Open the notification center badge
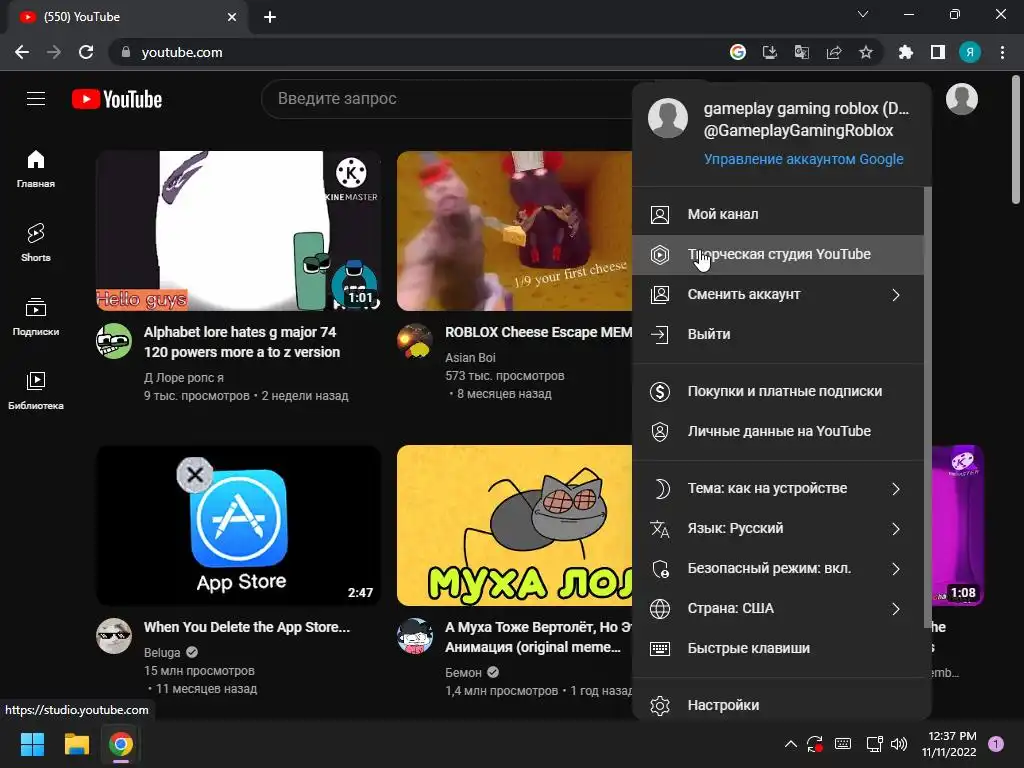This screenshot has height=768, width=1024. [996, 744]
